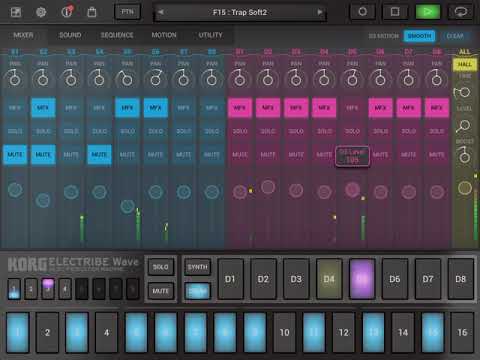Image resolution: width=480 pixels, height=360 pixels.
Task: Enable MFX on channel D5
Action: pos(352,108)
